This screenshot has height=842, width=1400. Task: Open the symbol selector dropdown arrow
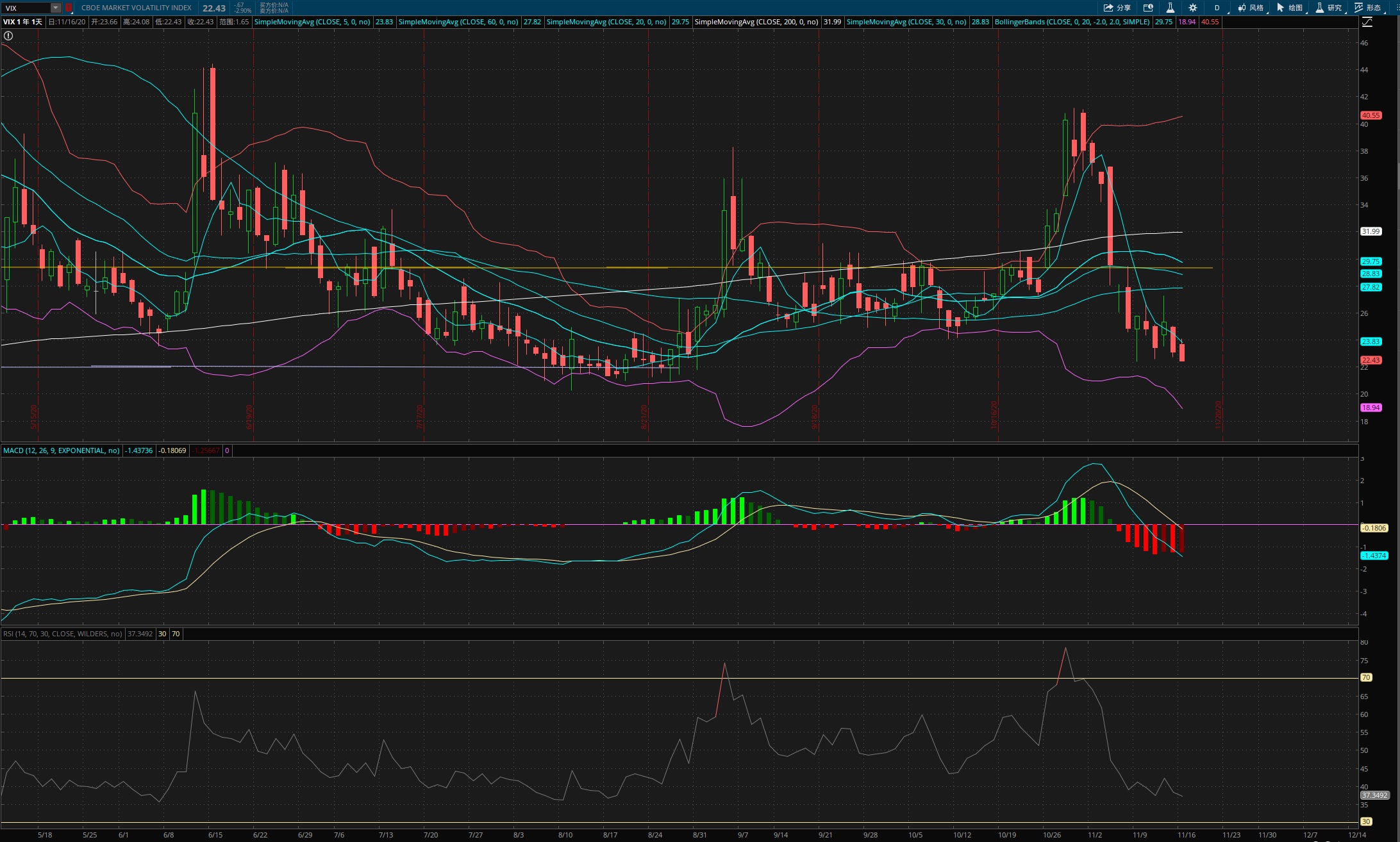tap(56, 8)
